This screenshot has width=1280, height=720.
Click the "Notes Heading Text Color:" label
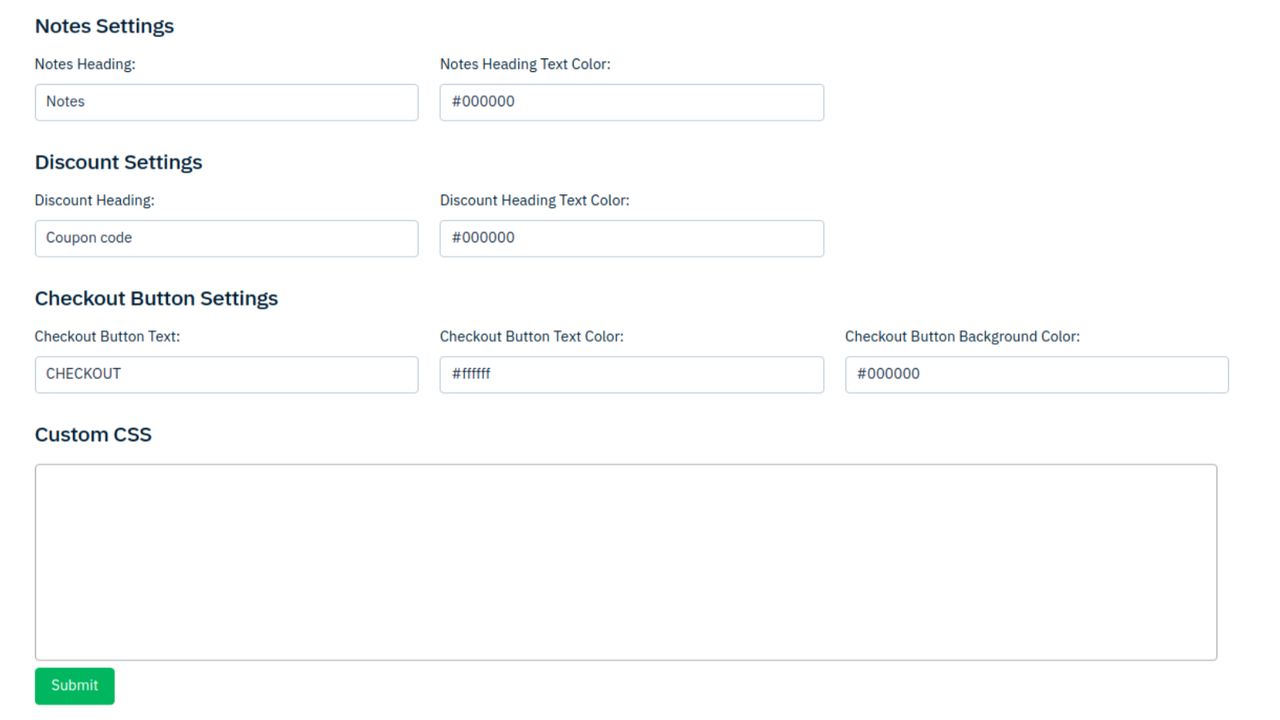(x=525, y=64)
